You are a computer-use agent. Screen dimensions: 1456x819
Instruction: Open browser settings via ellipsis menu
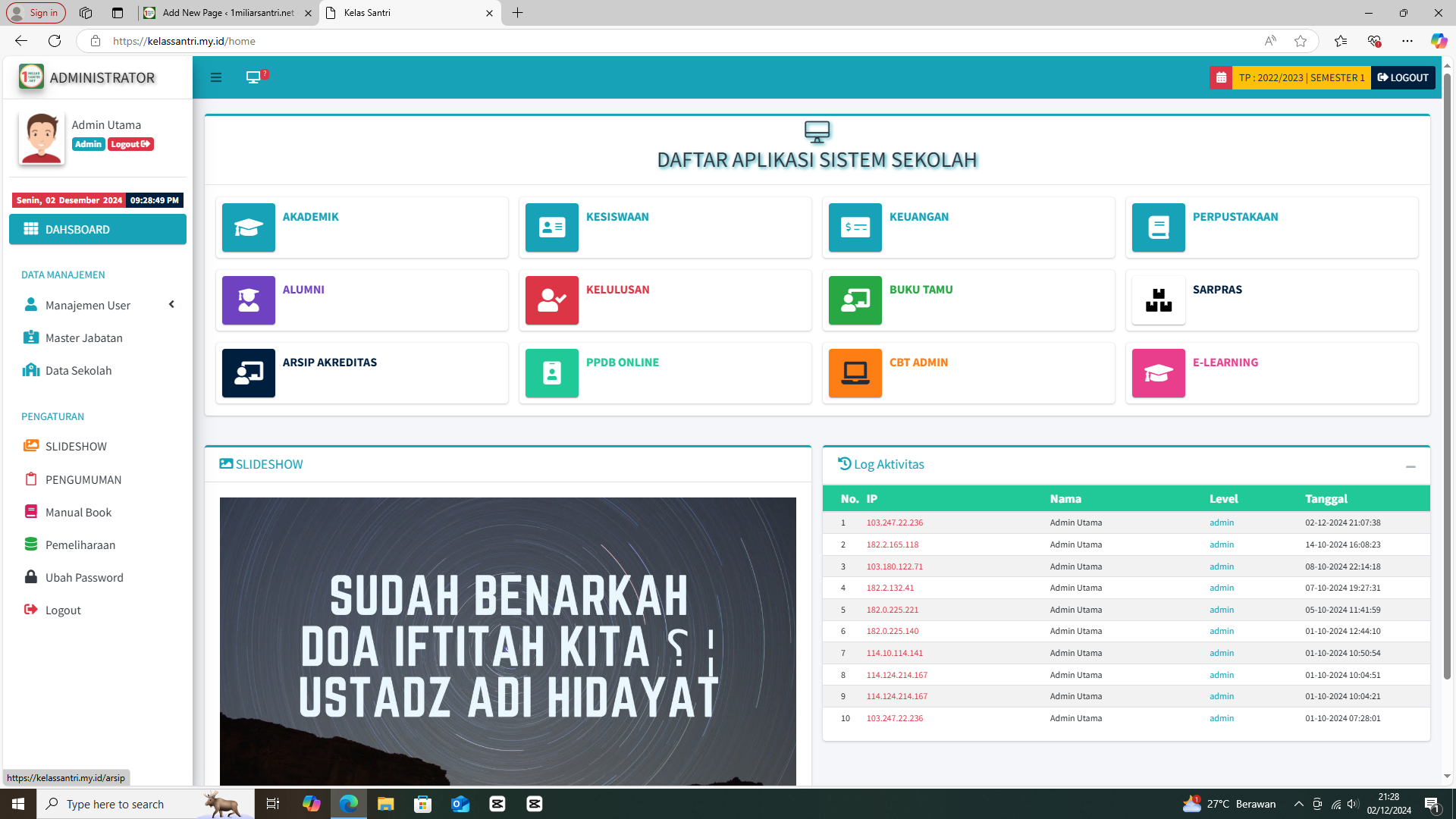(1407, 41)
